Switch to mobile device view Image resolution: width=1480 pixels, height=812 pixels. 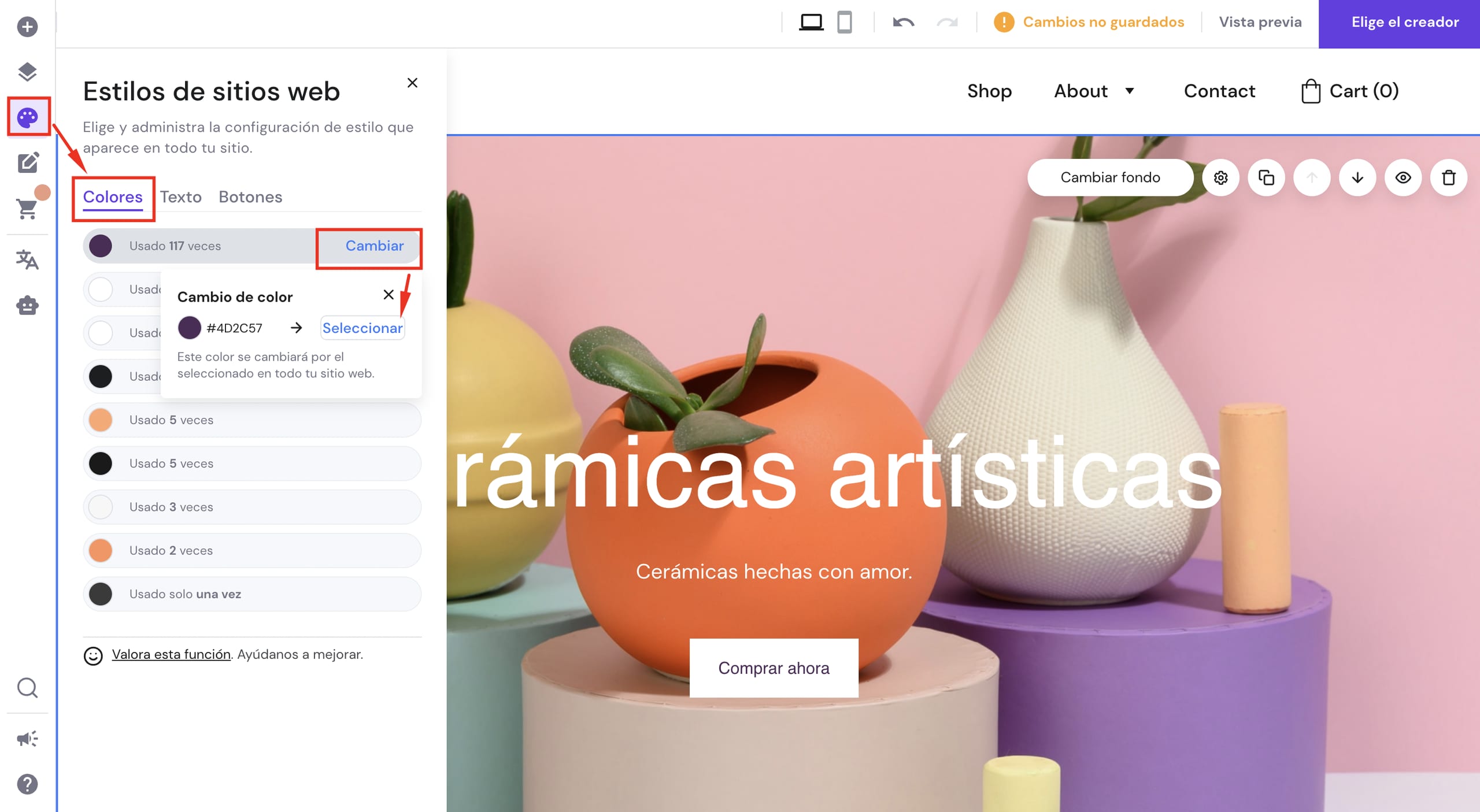[845, 23]
